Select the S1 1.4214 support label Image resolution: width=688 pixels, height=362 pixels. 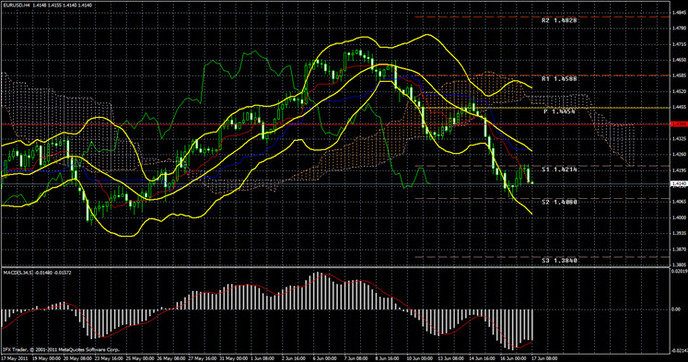[559, 169]
